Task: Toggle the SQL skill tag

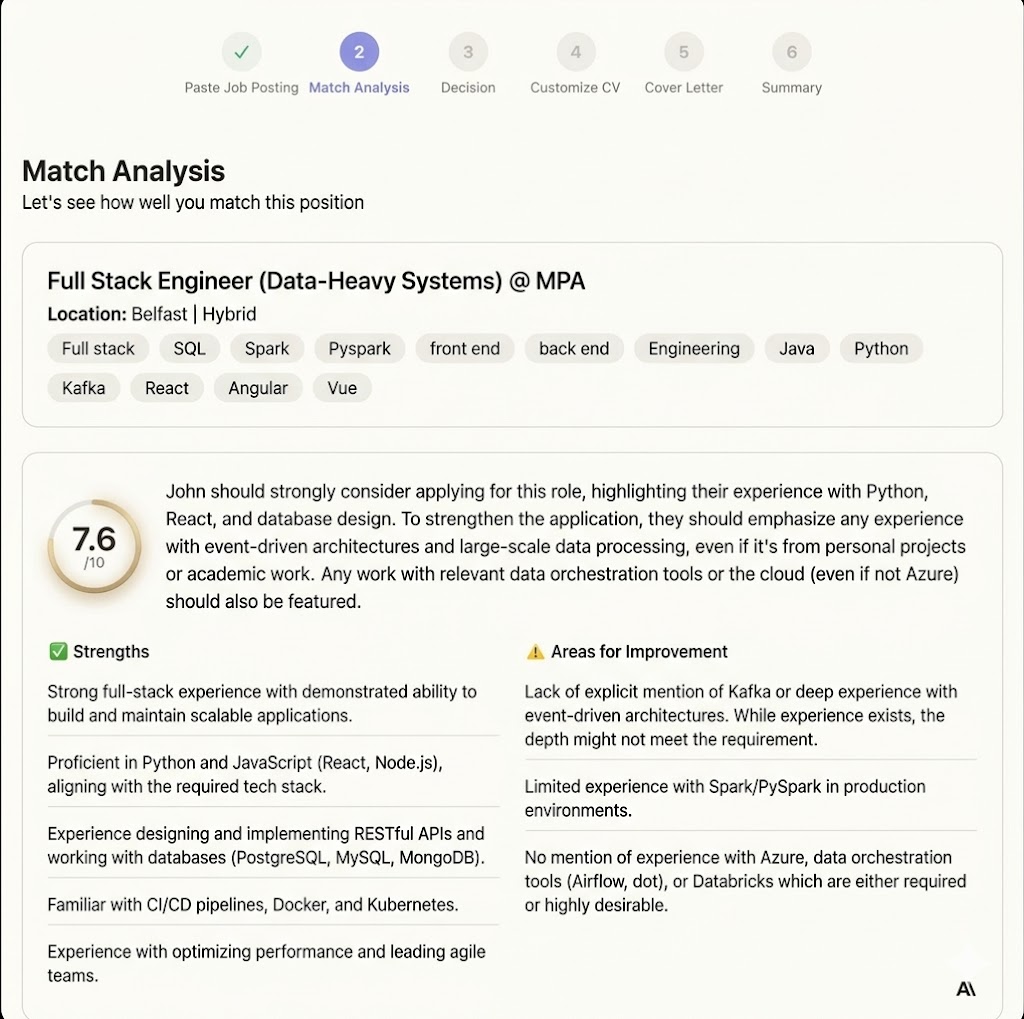Action: point(188,348)
